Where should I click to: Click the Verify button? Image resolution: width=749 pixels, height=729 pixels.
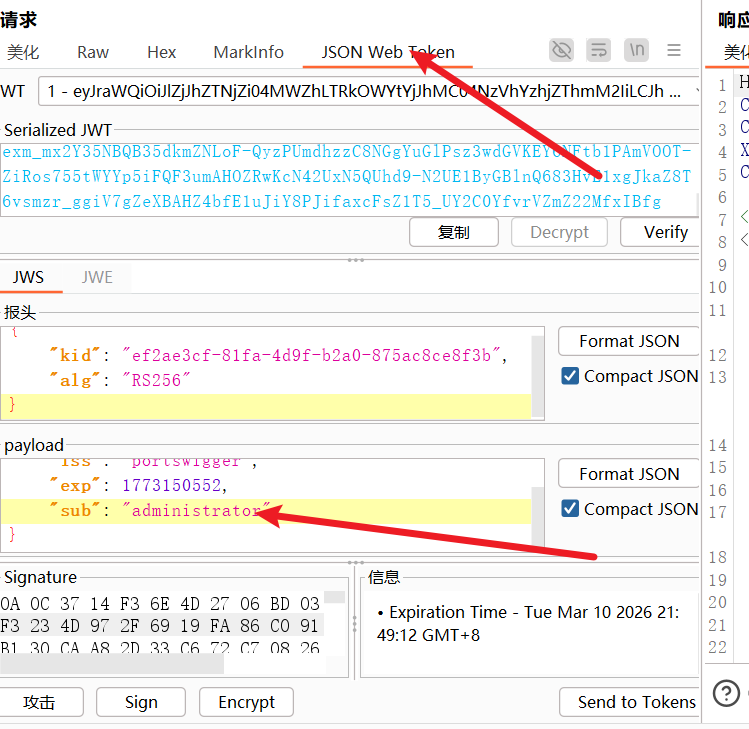pos(665,232)
